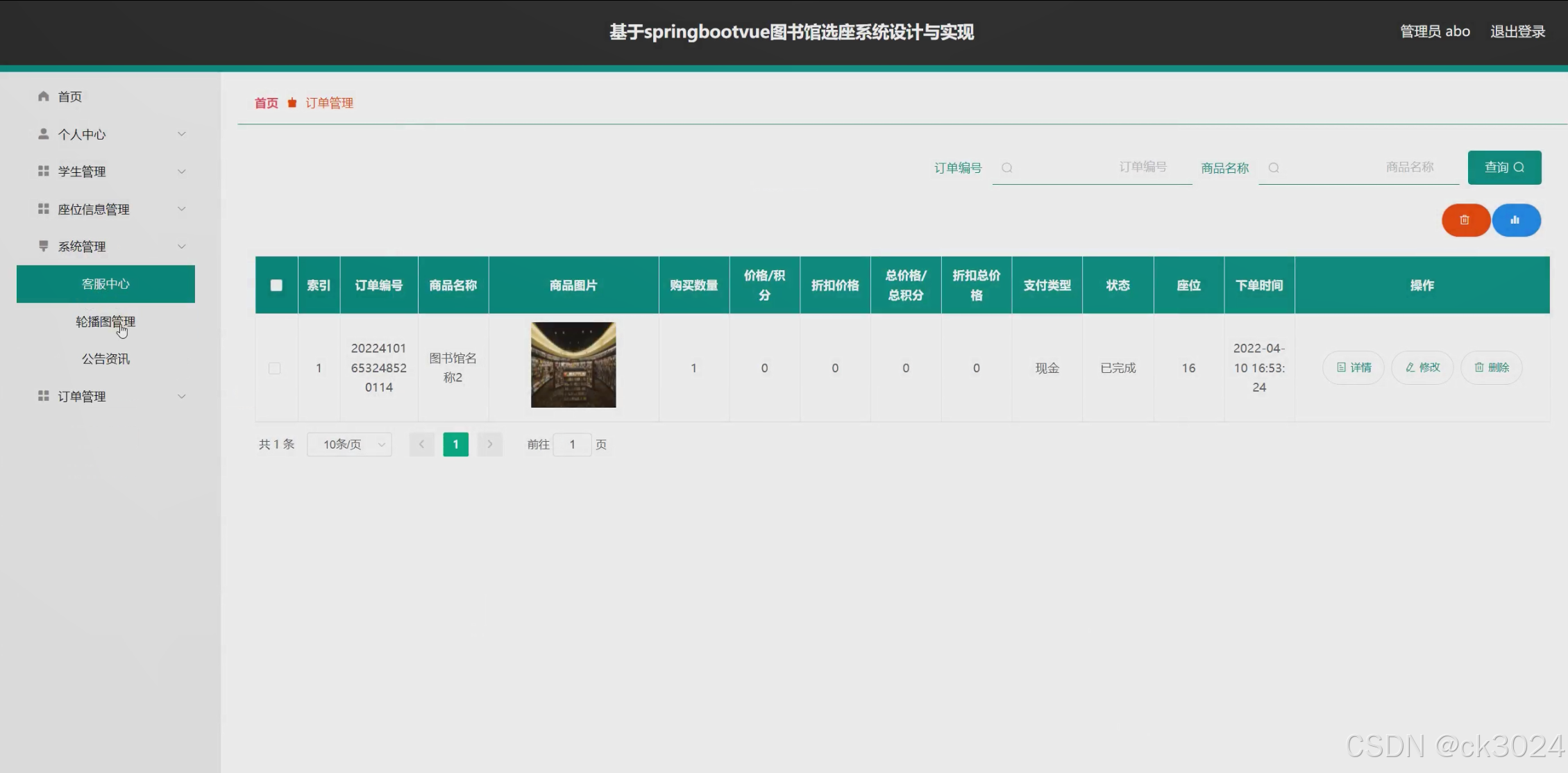Tick the checkbox for order row 1
Viewport: 1568px width, 773px height.
click(275, 368)
